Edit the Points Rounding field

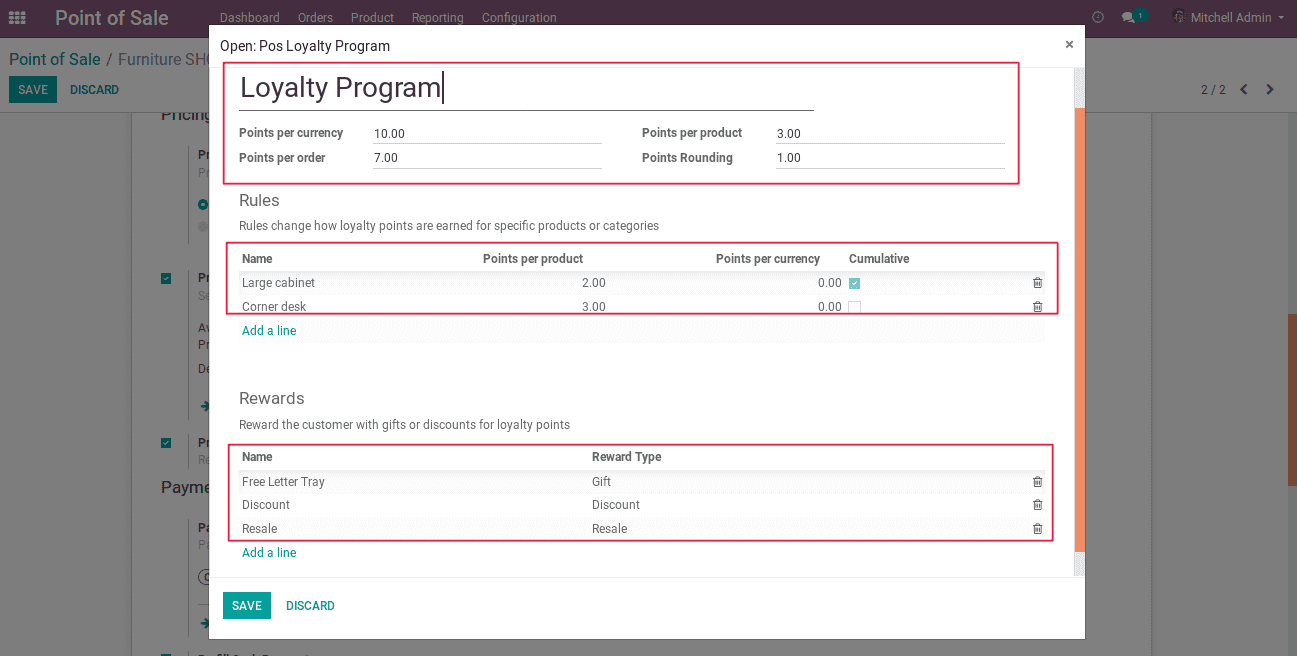pyautogui.click(x=890, y=157)
